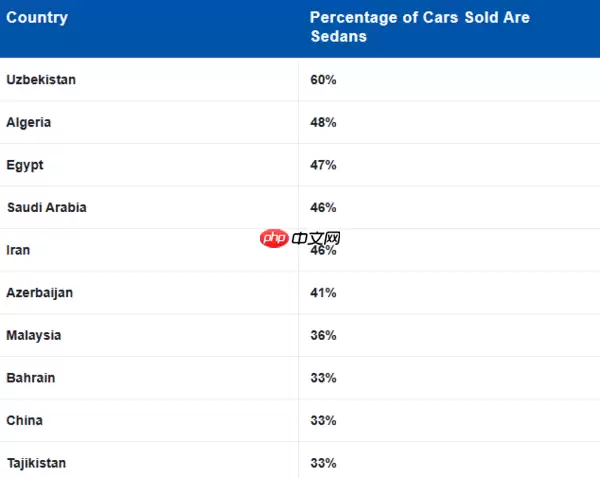600x478 pixels.
Task: Click the Saudi Arabia row label
Action: (x=46, y=208)
